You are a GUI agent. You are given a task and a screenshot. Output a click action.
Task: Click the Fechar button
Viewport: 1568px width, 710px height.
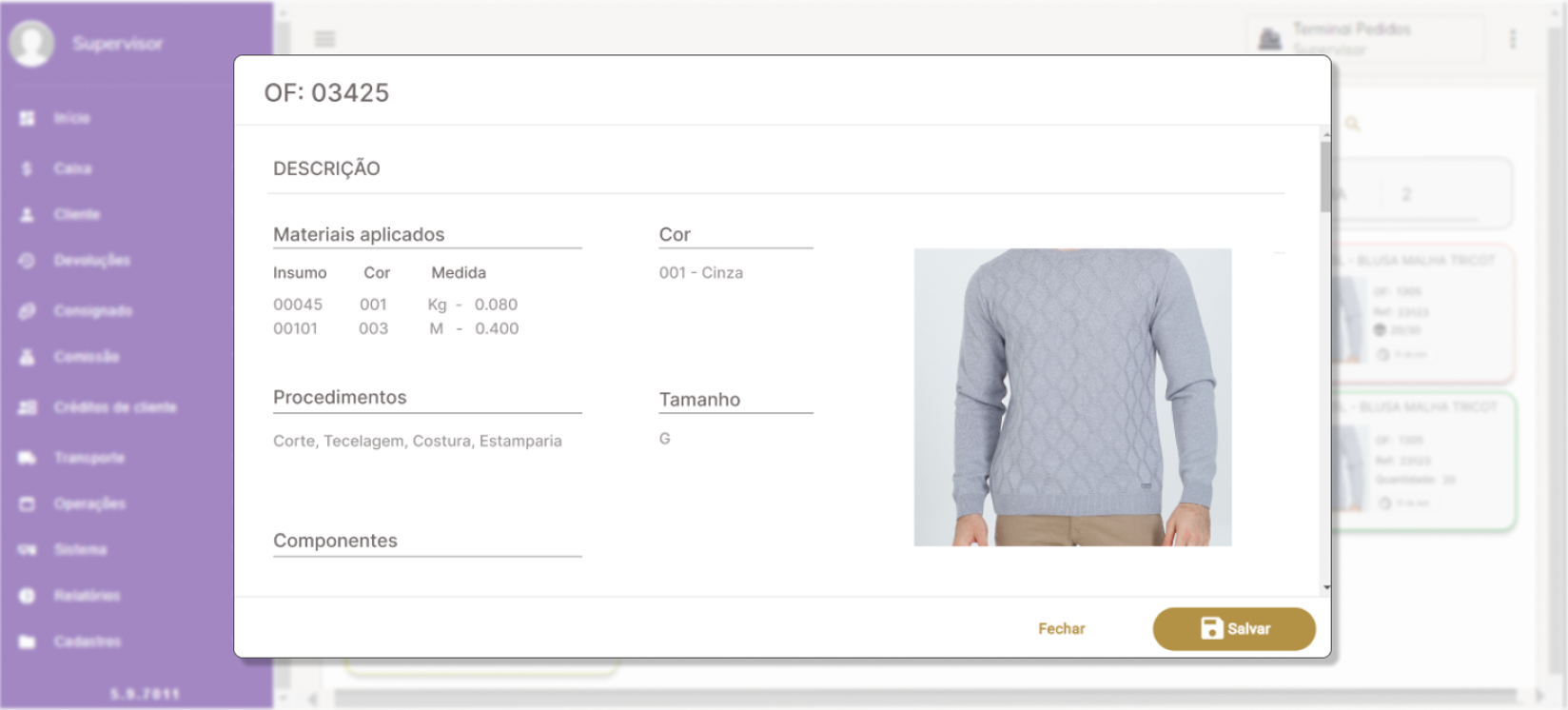click(1061, 629)
